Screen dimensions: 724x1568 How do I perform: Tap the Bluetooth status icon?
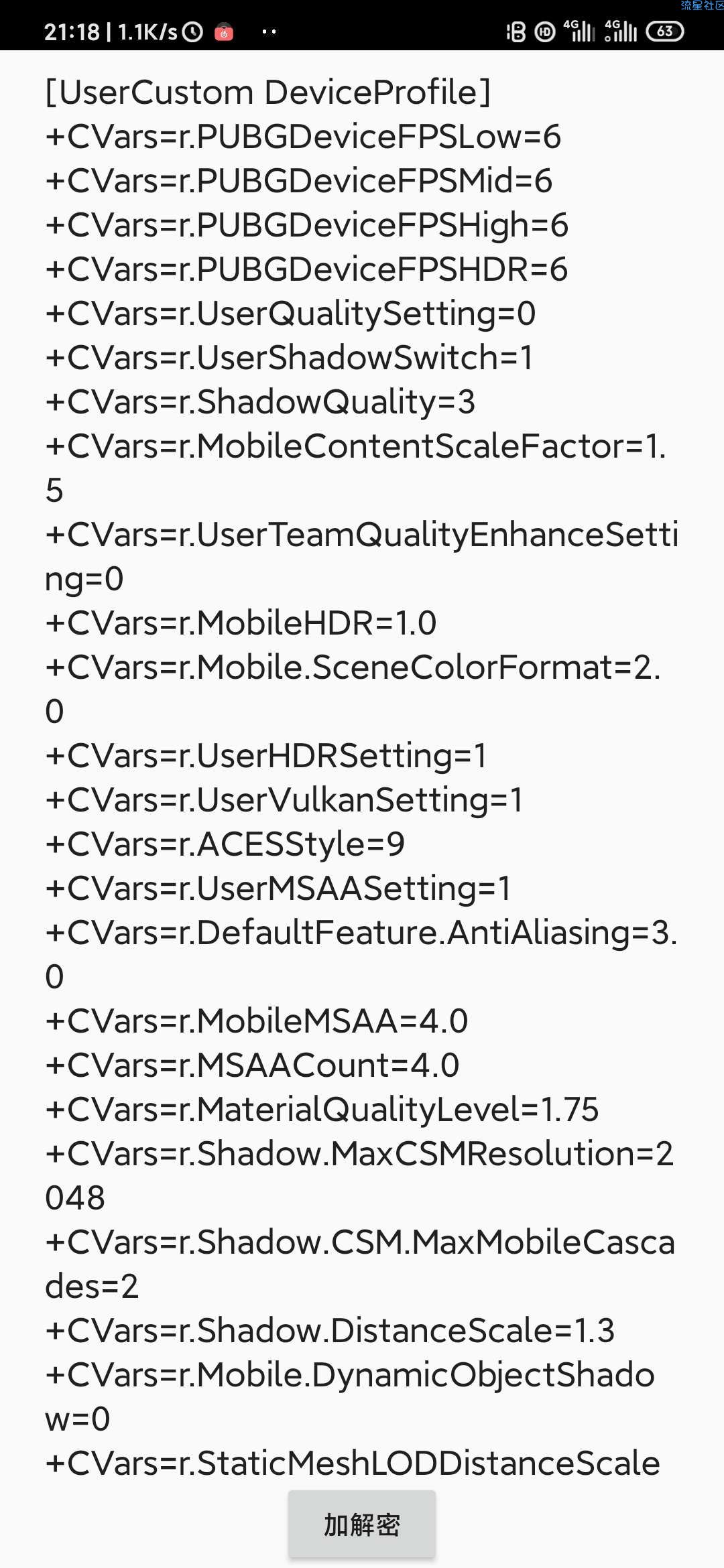coord(516,31)
